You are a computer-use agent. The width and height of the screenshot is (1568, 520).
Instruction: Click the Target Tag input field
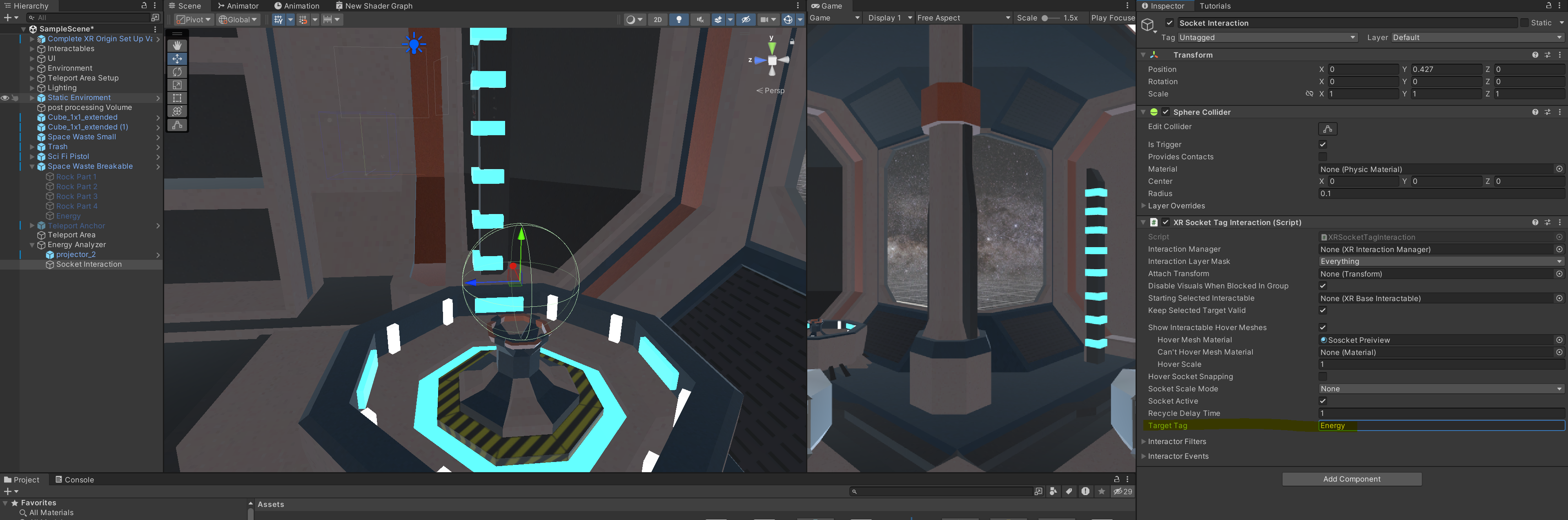coord(1440,426)
